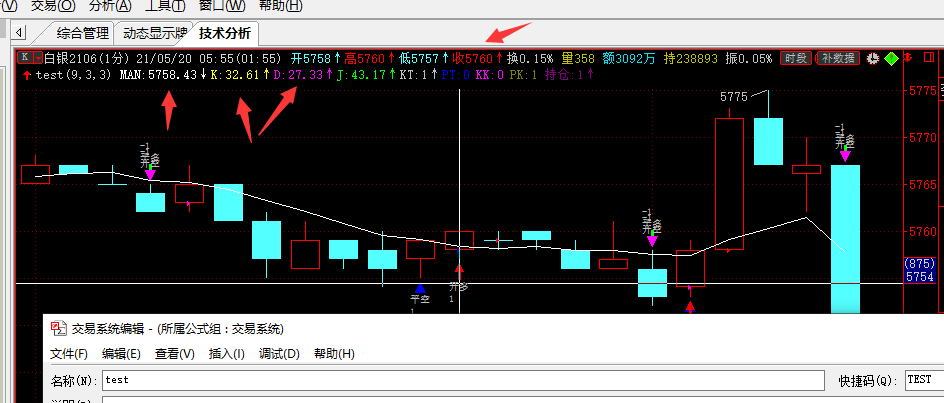Open the 工具(T) menu
944x403 pixels.
(166, 7)
